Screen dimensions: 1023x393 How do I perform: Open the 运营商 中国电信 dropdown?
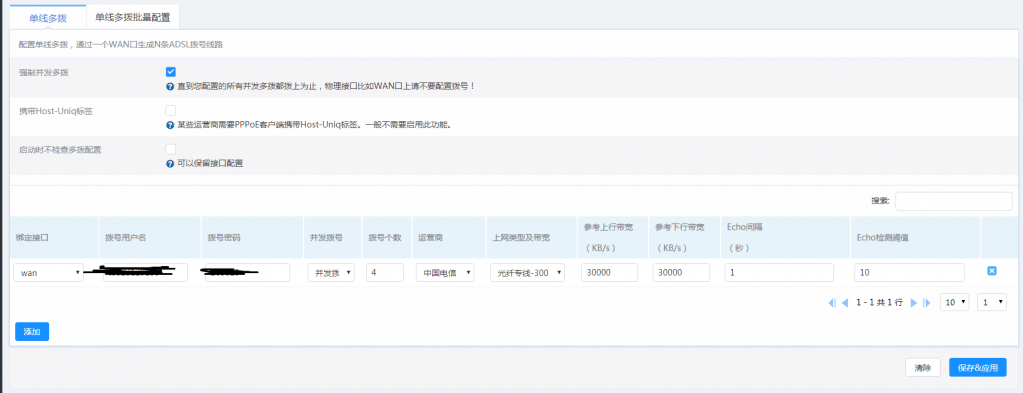tap(445, 273)
